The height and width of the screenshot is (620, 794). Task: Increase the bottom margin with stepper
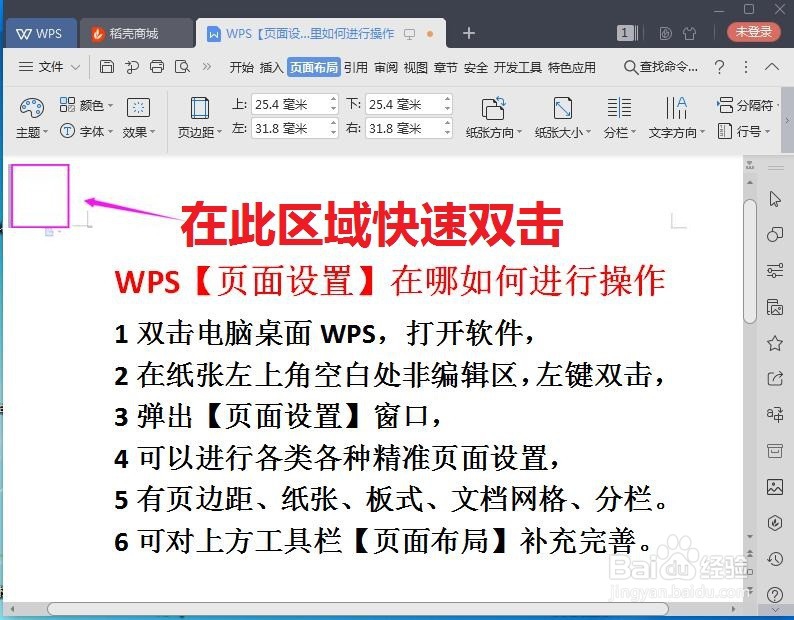point(447,99)
